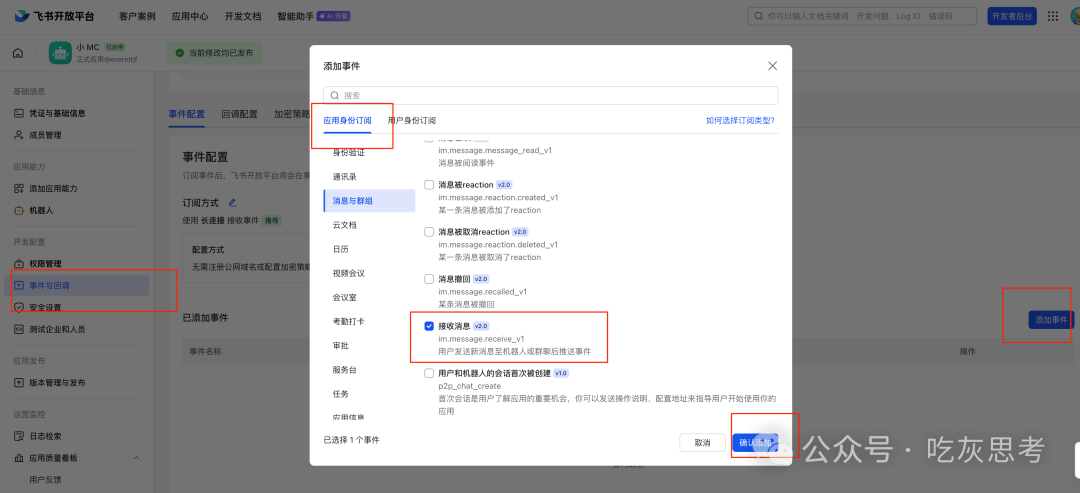The height and width of the screenshot is (493, 1080).
Task: Uncheck the 接收消息 event checkbox
Action: point(429,326)
